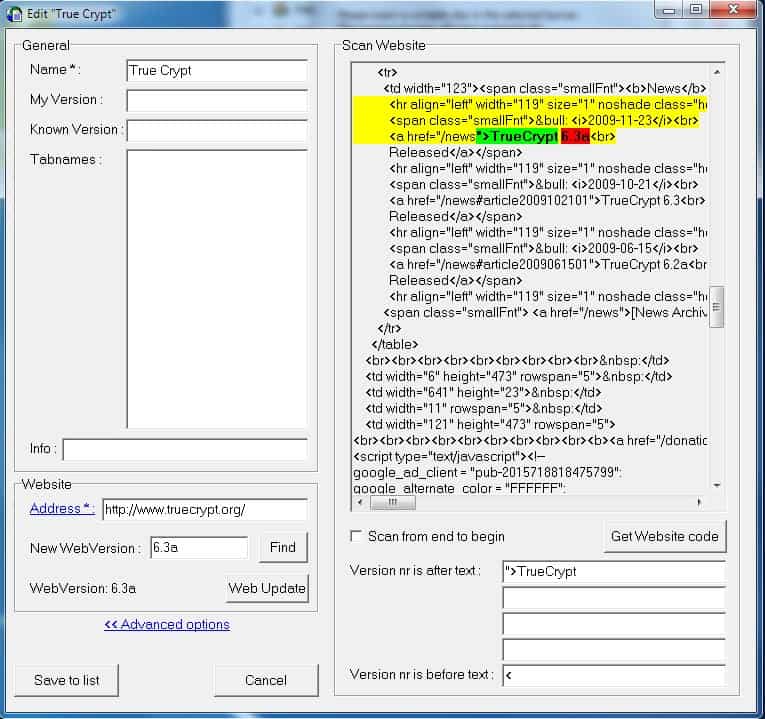Viewport: 765px width, 719px height.
Task: Click the New WebVersion field
Action: (199, 548)
